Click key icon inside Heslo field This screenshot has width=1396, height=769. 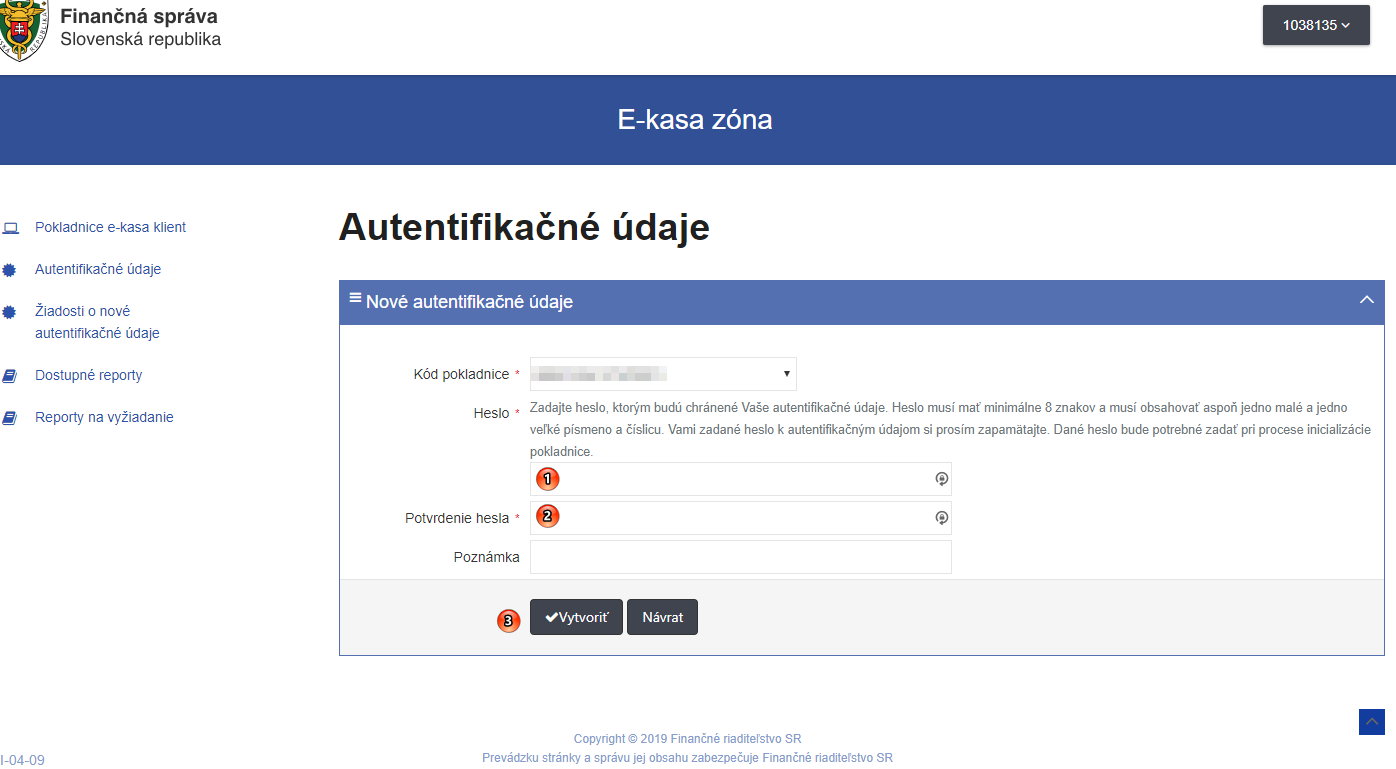[940, 479]
